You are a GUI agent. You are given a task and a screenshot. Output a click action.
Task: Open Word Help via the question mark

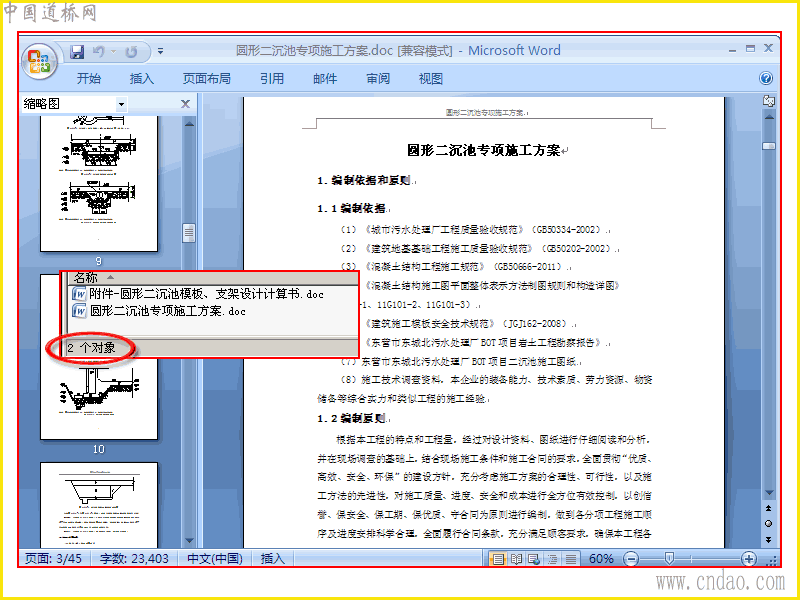coord(766,78)
